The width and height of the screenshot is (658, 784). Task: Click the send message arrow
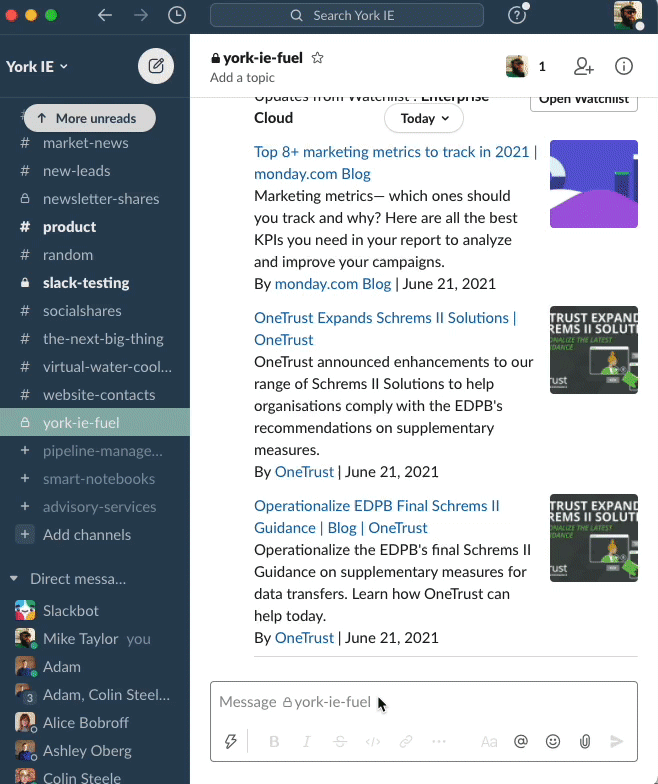pos(616,741)
